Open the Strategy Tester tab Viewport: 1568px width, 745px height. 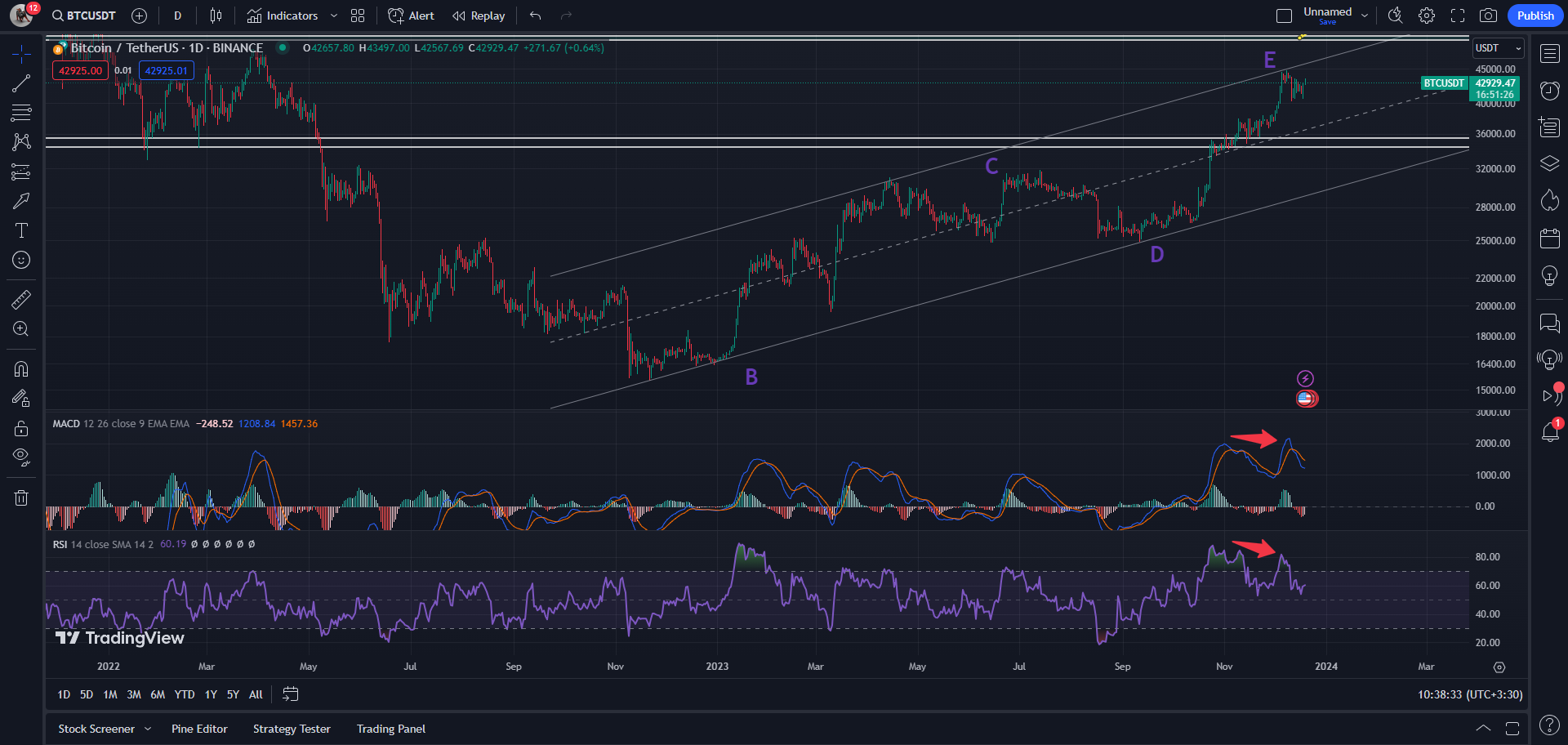pos(292,729)
